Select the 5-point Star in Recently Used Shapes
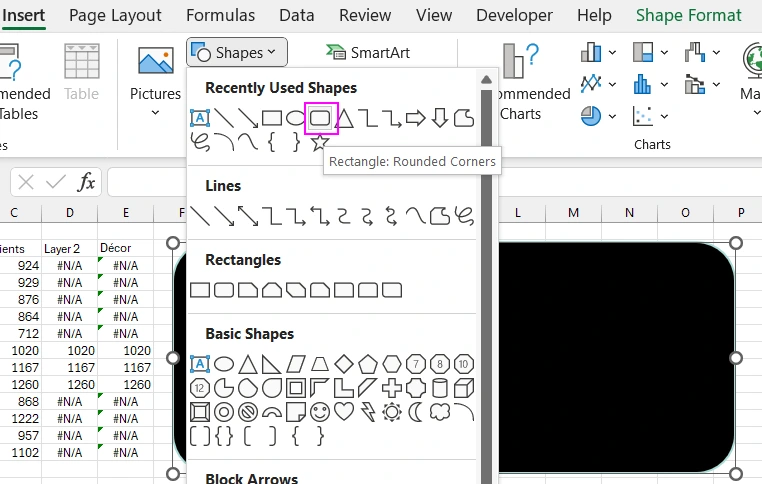 point(319,142)
